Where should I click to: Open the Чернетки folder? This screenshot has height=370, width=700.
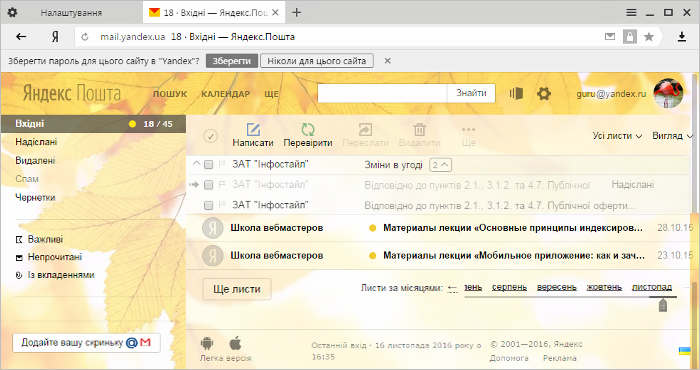(x=35, y=197)
